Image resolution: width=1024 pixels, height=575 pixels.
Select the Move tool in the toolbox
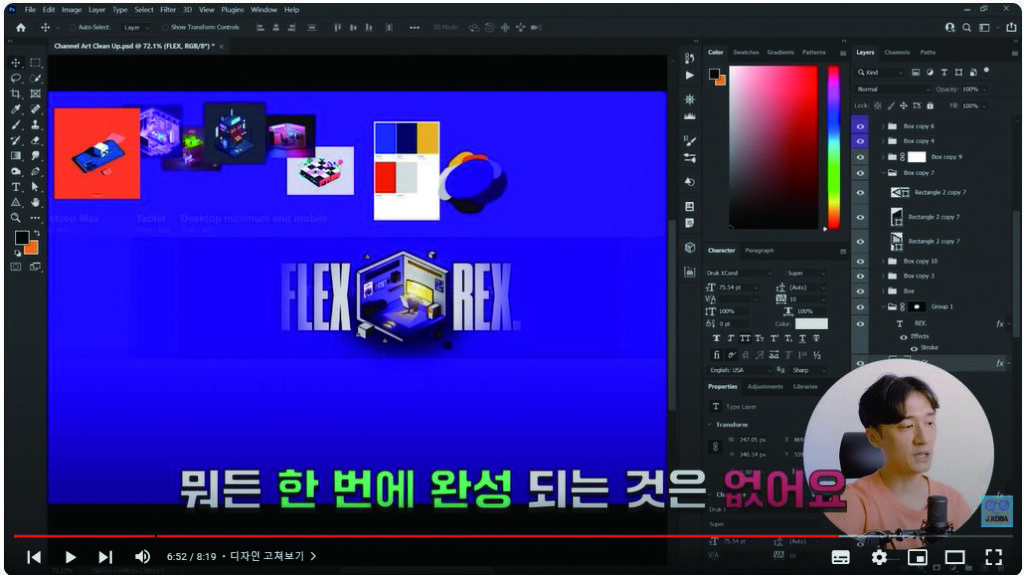16,63
